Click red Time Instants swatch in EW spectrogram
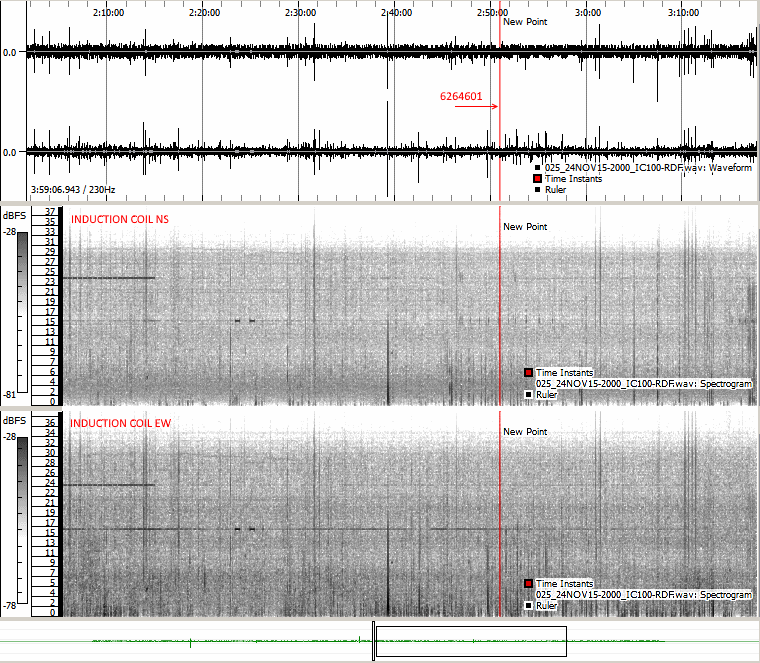 pyautogui.click(x=529, y=584)
